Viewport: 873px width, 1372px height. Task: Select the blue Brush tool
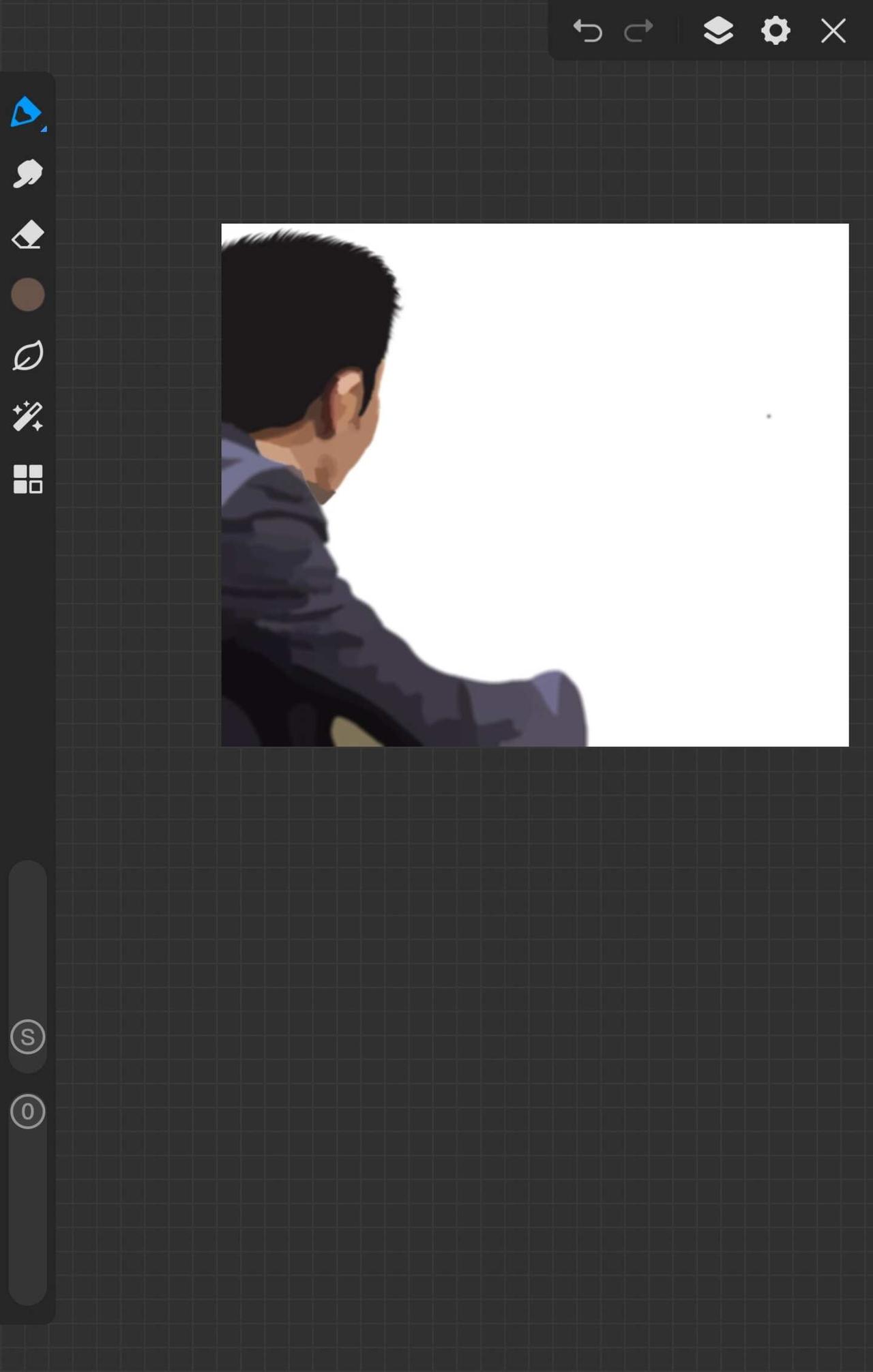pos(26,112)
